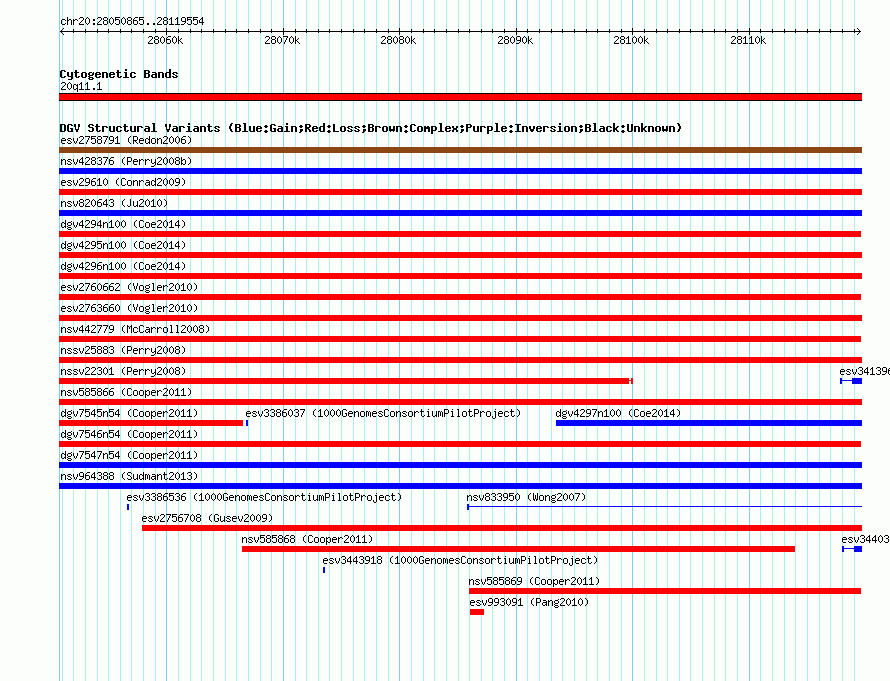
Task: Select the red nsv585869 loss bar
Action: click(x=665, y=591)
